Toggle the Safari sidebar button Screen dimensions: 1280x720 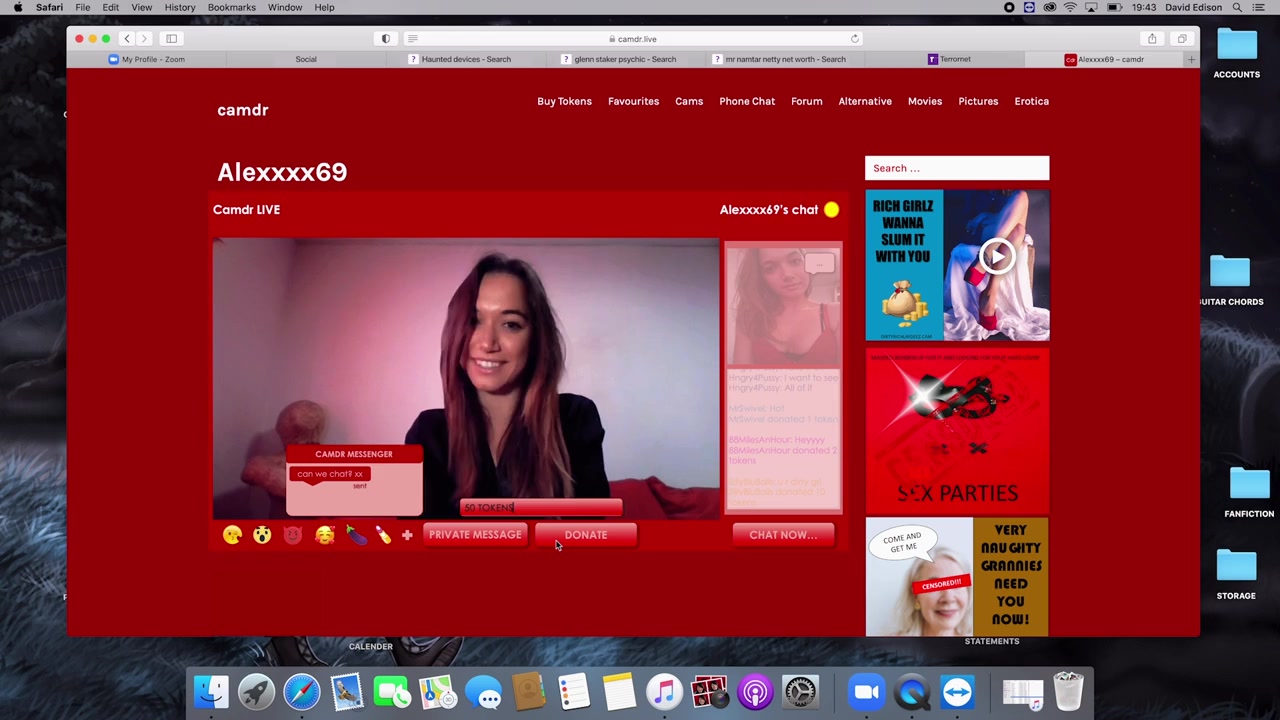171,39
